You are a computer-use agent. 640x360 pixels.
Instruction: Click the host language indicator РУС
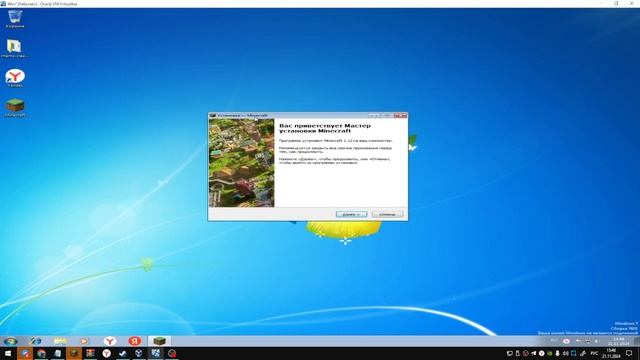click(x=594, y=353)
